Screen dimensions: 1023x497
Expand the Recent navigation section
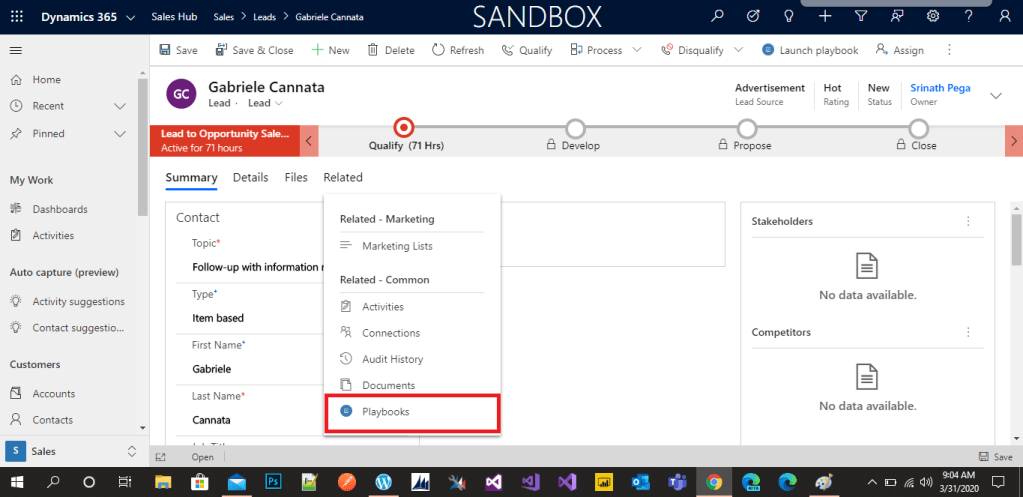pyautogui.click(x=120, y=106)
